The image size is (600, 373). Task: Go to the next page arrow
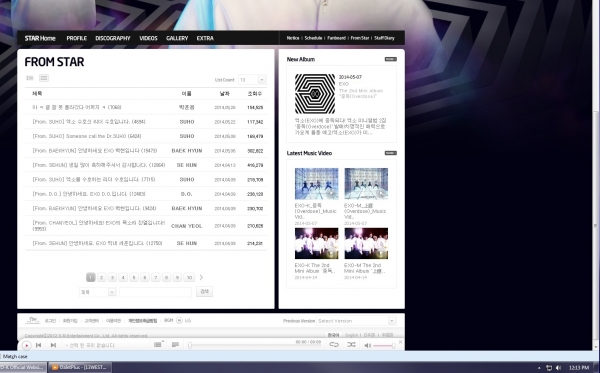click(x=201, y=277)
